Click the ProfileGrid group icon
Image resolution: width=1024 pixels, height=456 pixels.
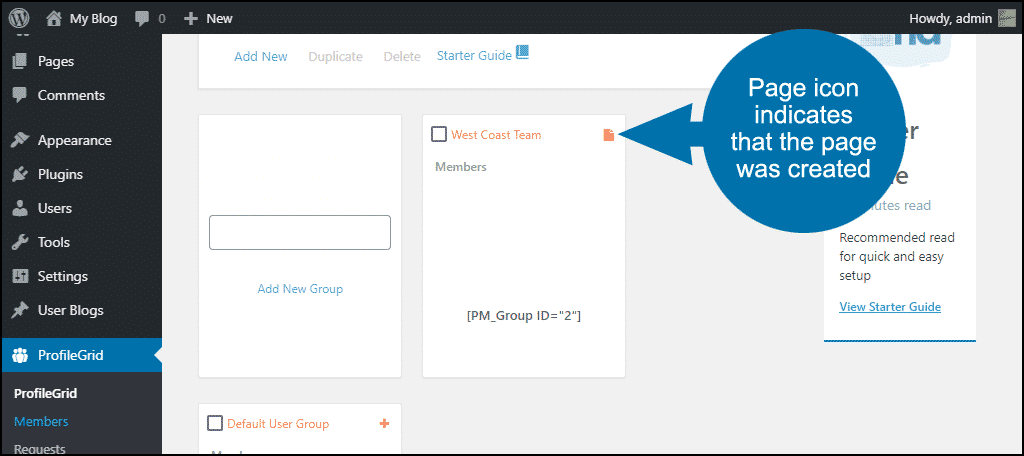tap(20, 355)
